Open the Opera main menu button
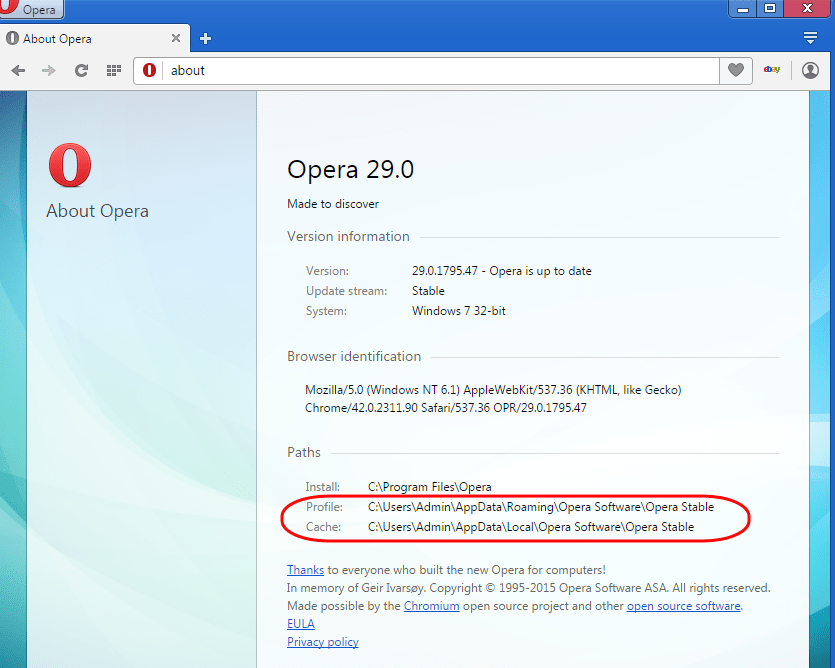 [31, 9]
